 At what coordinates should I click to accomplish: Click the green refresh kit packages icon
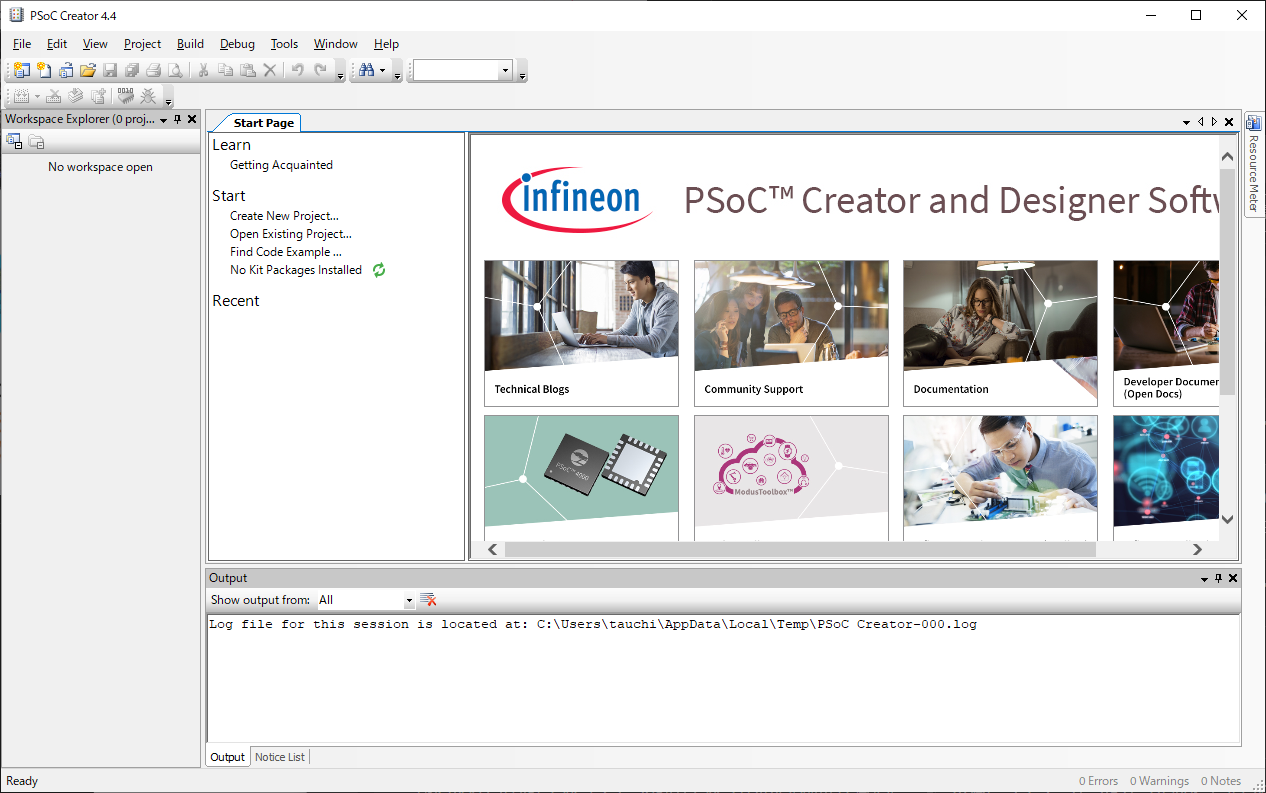(379, 270)
